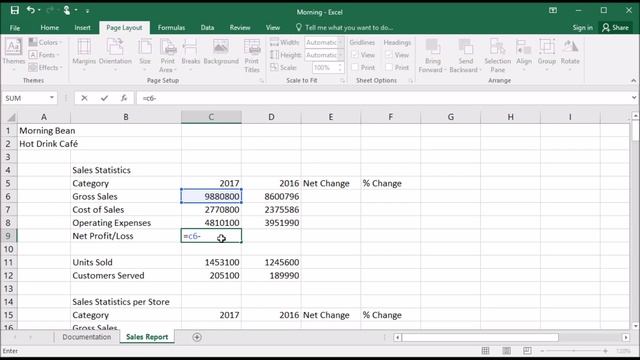
Task: Click the Sign in link
Action: pos(582,28)
